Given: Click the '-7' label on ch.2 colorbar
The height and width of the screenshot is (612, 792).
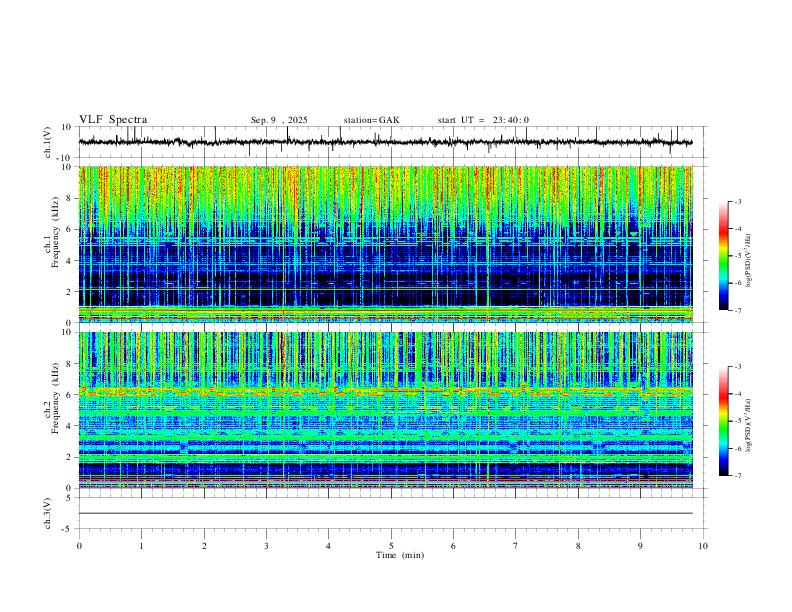Looking at the screenshot, I should [737, 475].
